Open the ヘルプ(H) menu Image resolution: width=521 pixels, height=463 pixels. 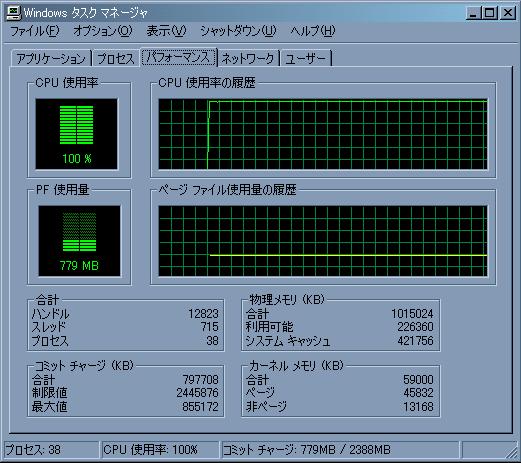[312, 31]
